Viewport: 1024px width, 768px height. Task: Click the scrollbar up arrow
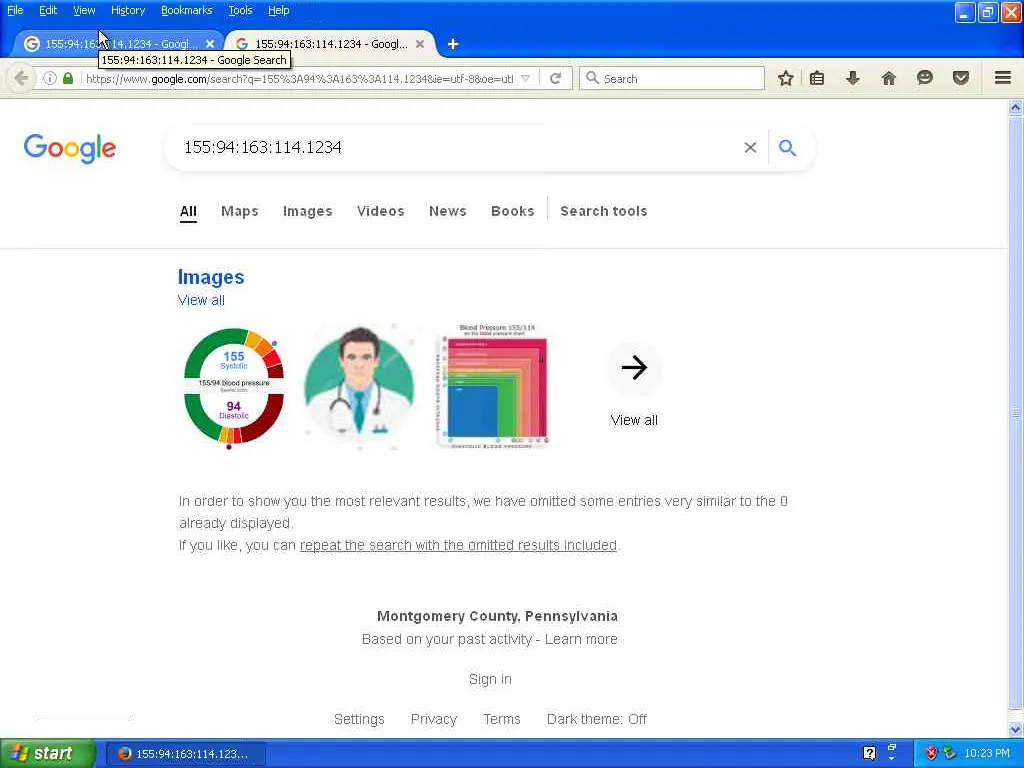point(1016,108)
